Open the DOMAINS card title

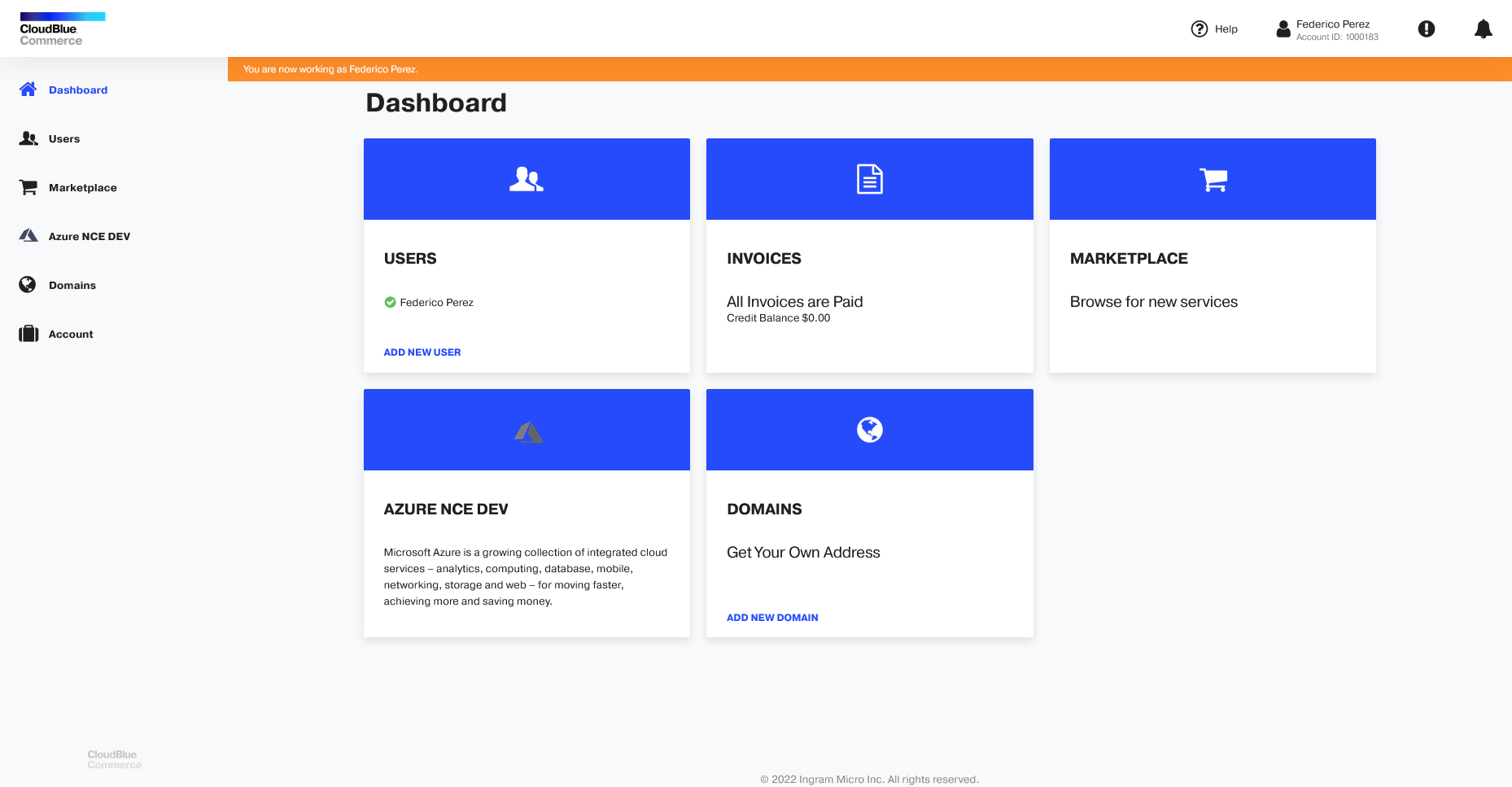tap(764, 509)
